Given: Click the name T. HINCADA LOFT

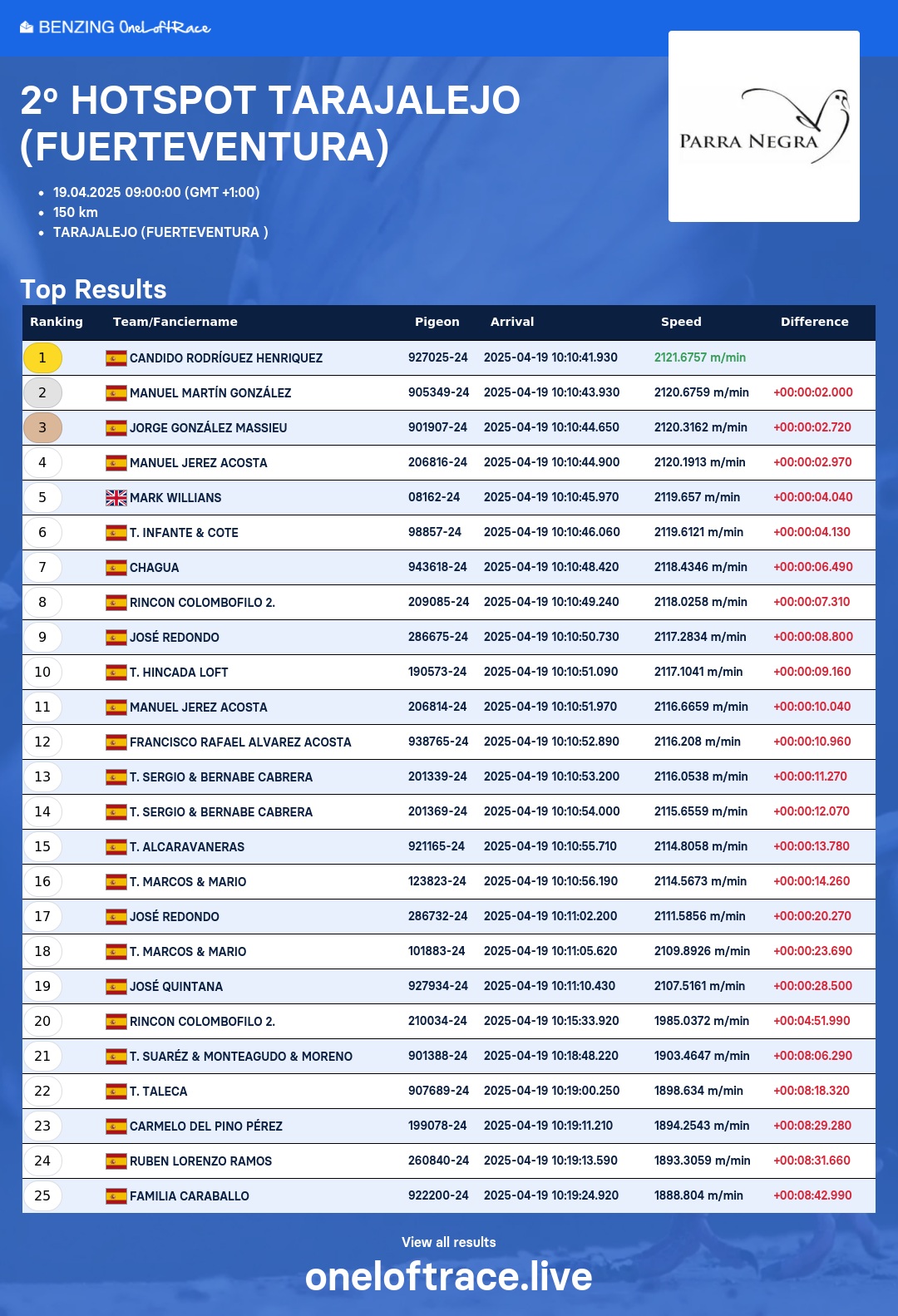Looking at the screenshot, I should pyautogui.click(x=179, y=673).
